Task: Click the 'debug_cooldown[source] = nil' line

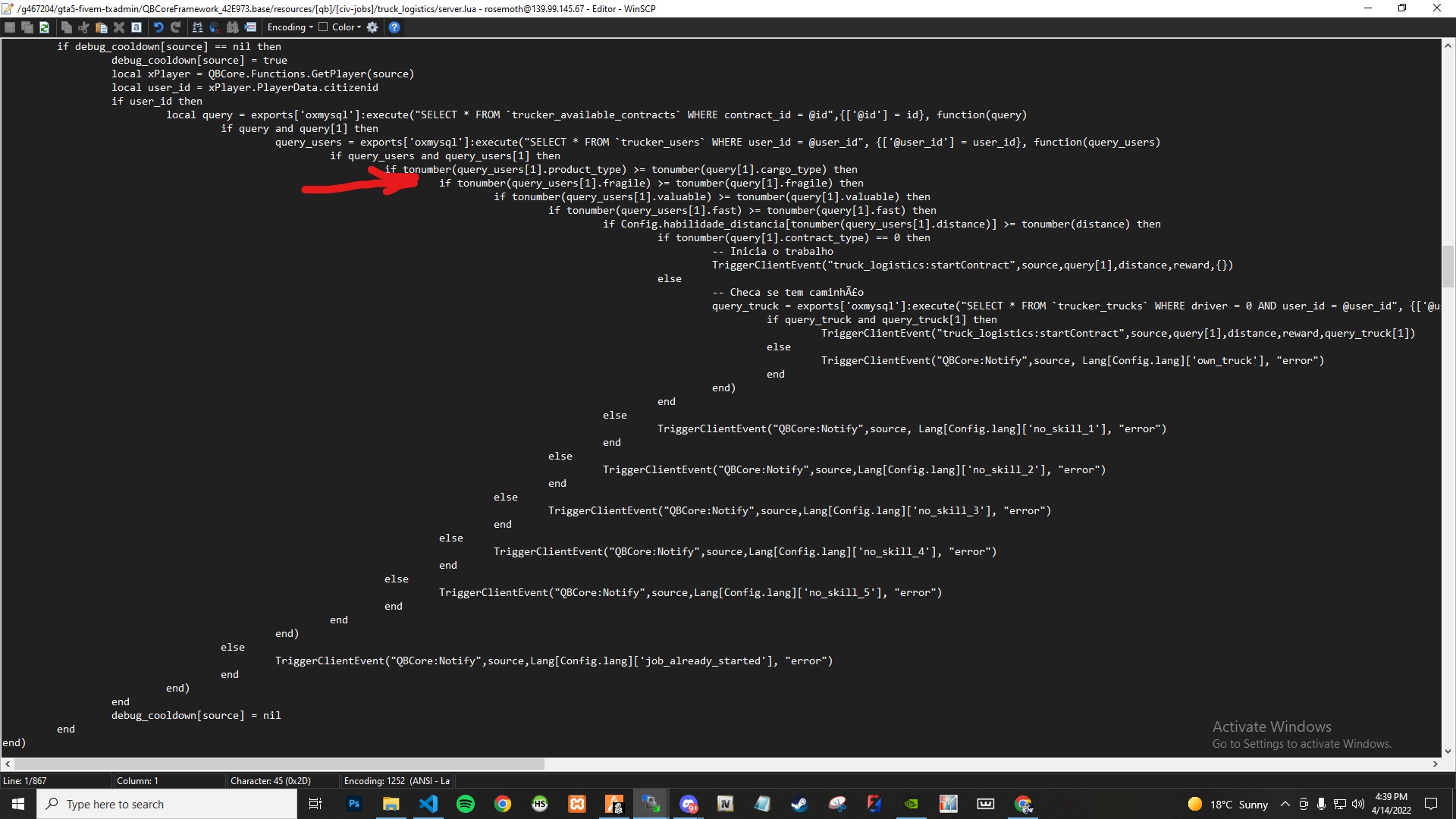Action: (196, 715)
